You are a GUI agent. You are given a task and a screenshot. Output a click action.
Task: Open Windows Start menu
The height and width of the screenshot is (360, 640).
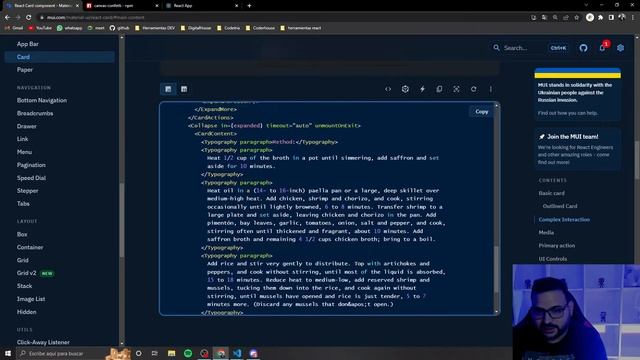[x=7, y=353]
